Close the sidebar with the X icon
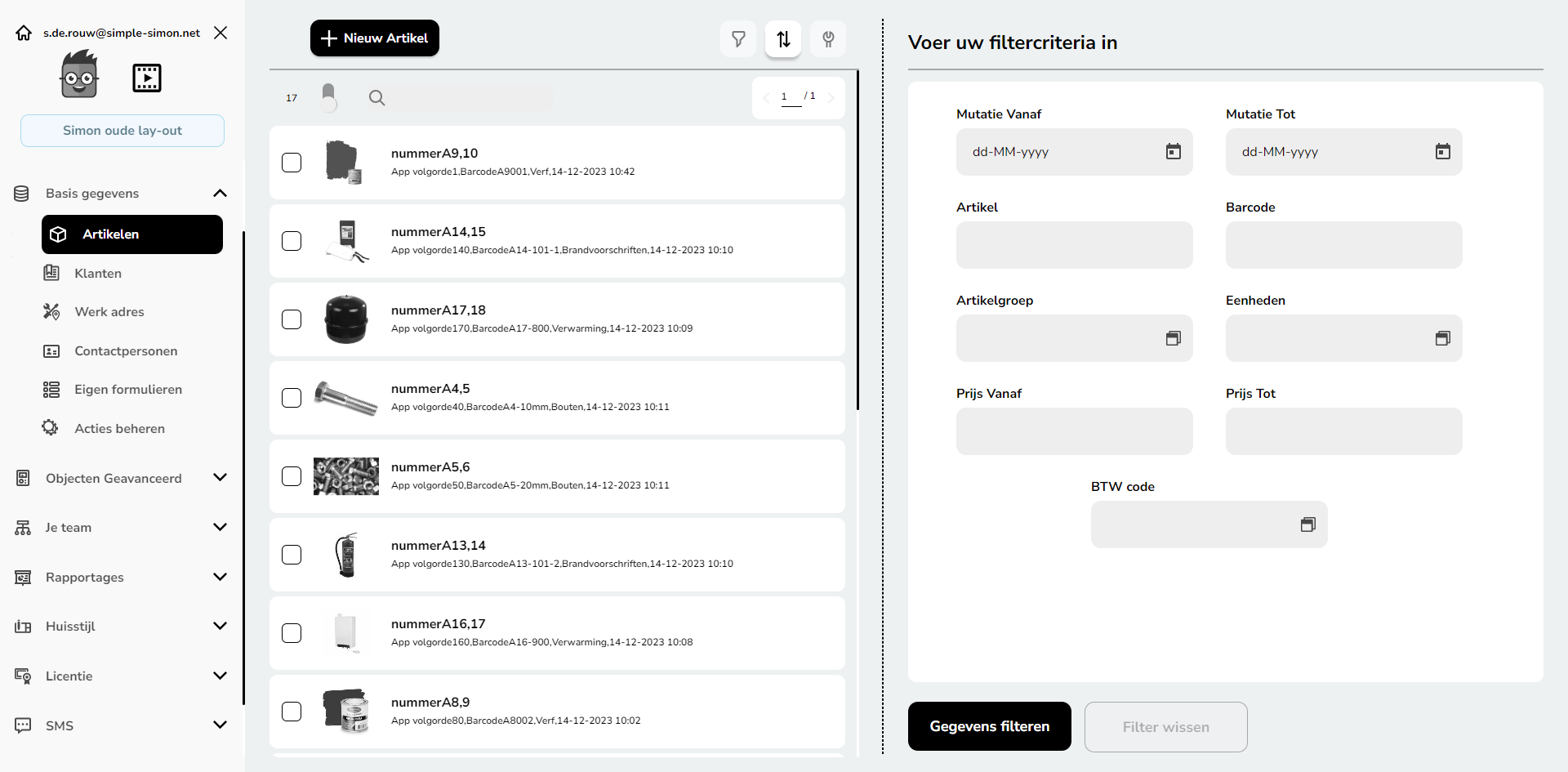The image size is (1568, 772). click(220, 33)
